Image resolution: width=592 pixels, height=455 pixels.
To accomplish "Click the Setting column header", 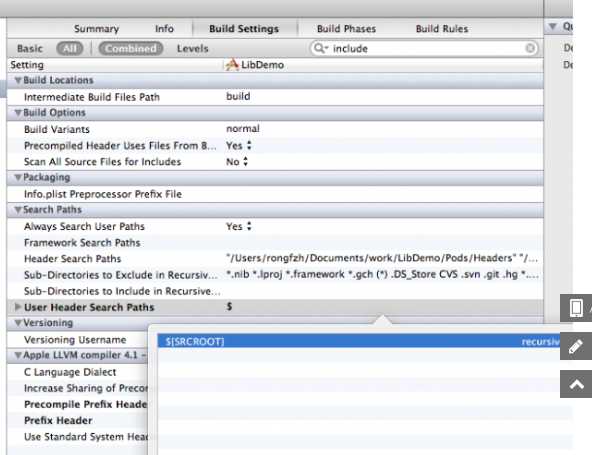I will pyautogui.click(x=27, y=65).
